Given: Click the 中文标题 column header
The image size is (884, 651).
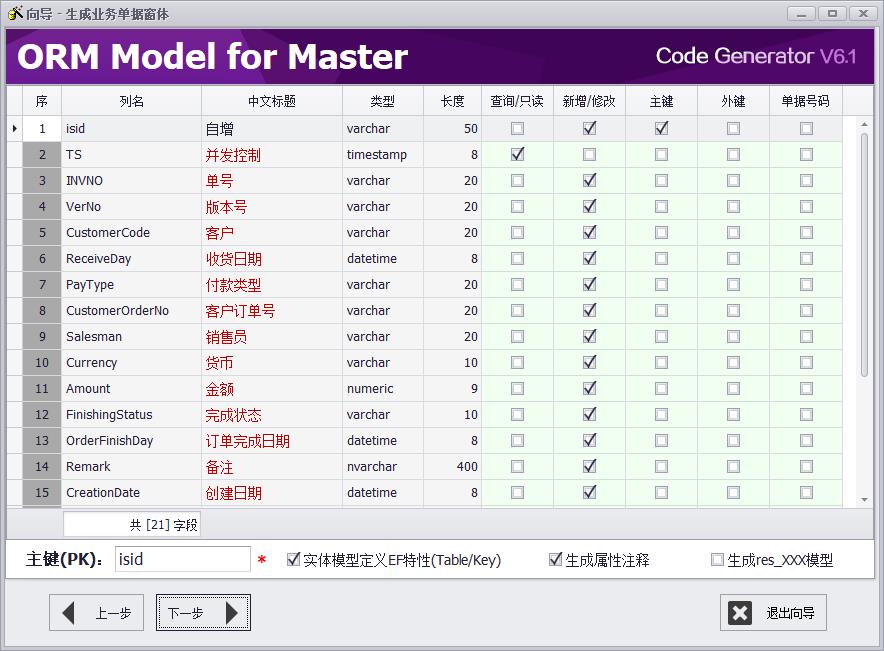Looking at the screenshot, I should coord(271,101).
